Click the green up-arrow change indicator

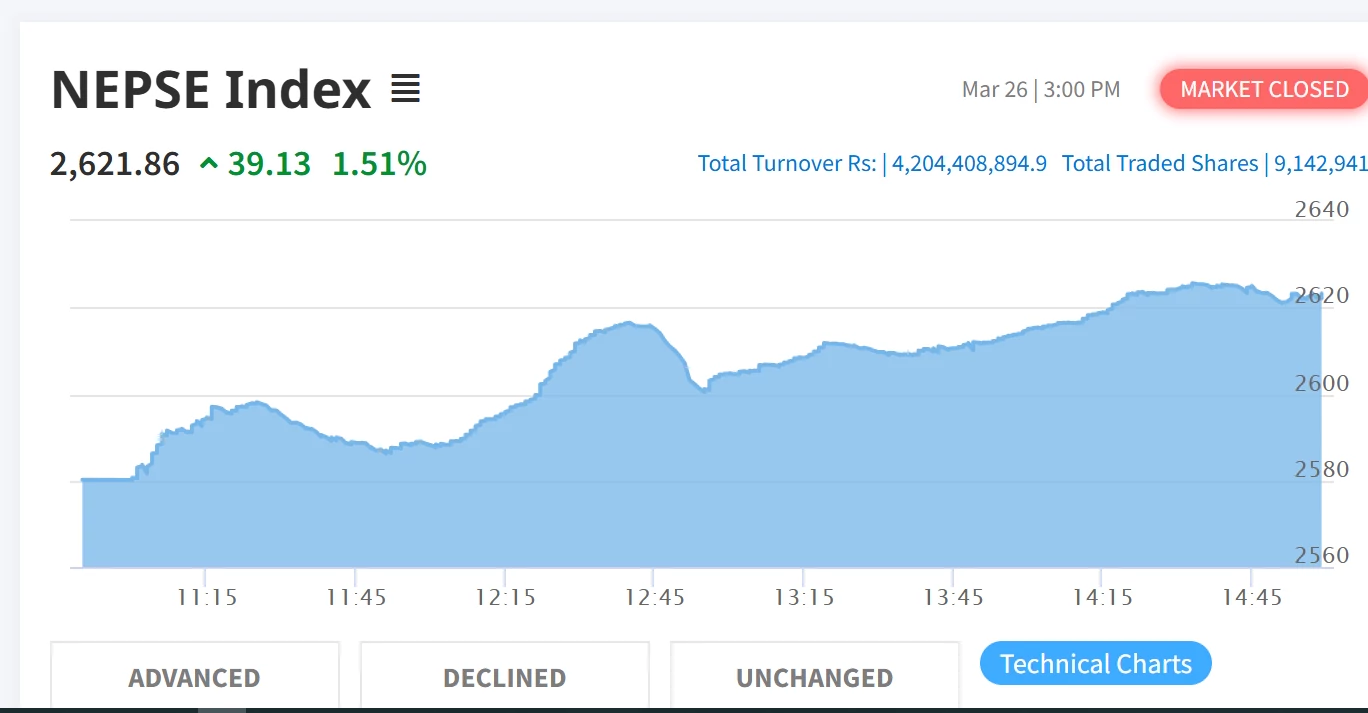coord(209,163)
